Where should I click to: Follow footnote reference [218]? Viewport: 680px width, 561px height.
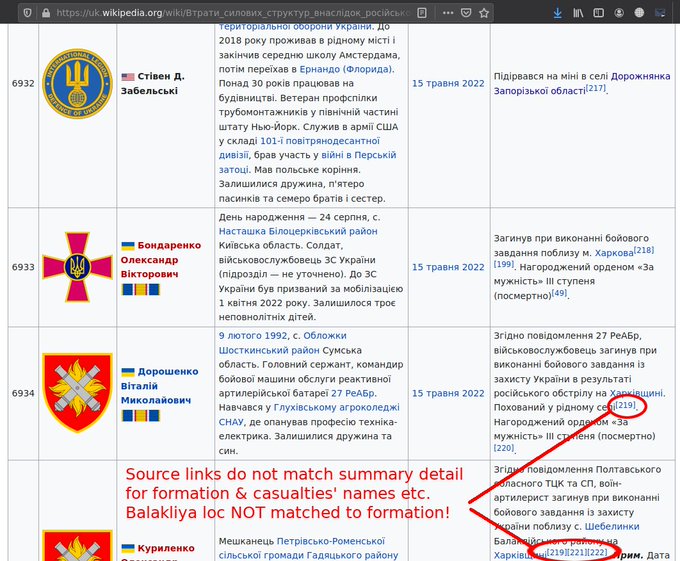click(644, 250)
